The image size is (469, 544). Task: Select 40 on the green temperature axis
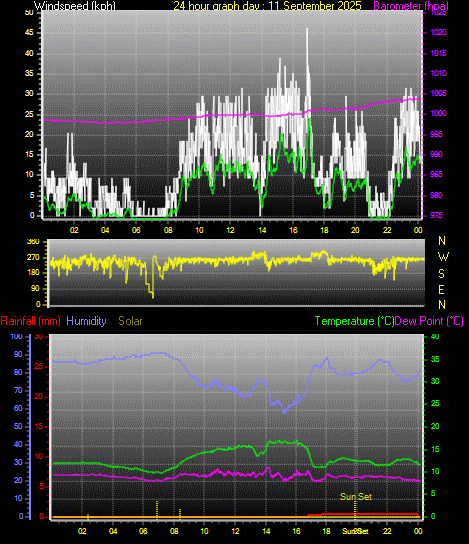click(435, 337)
